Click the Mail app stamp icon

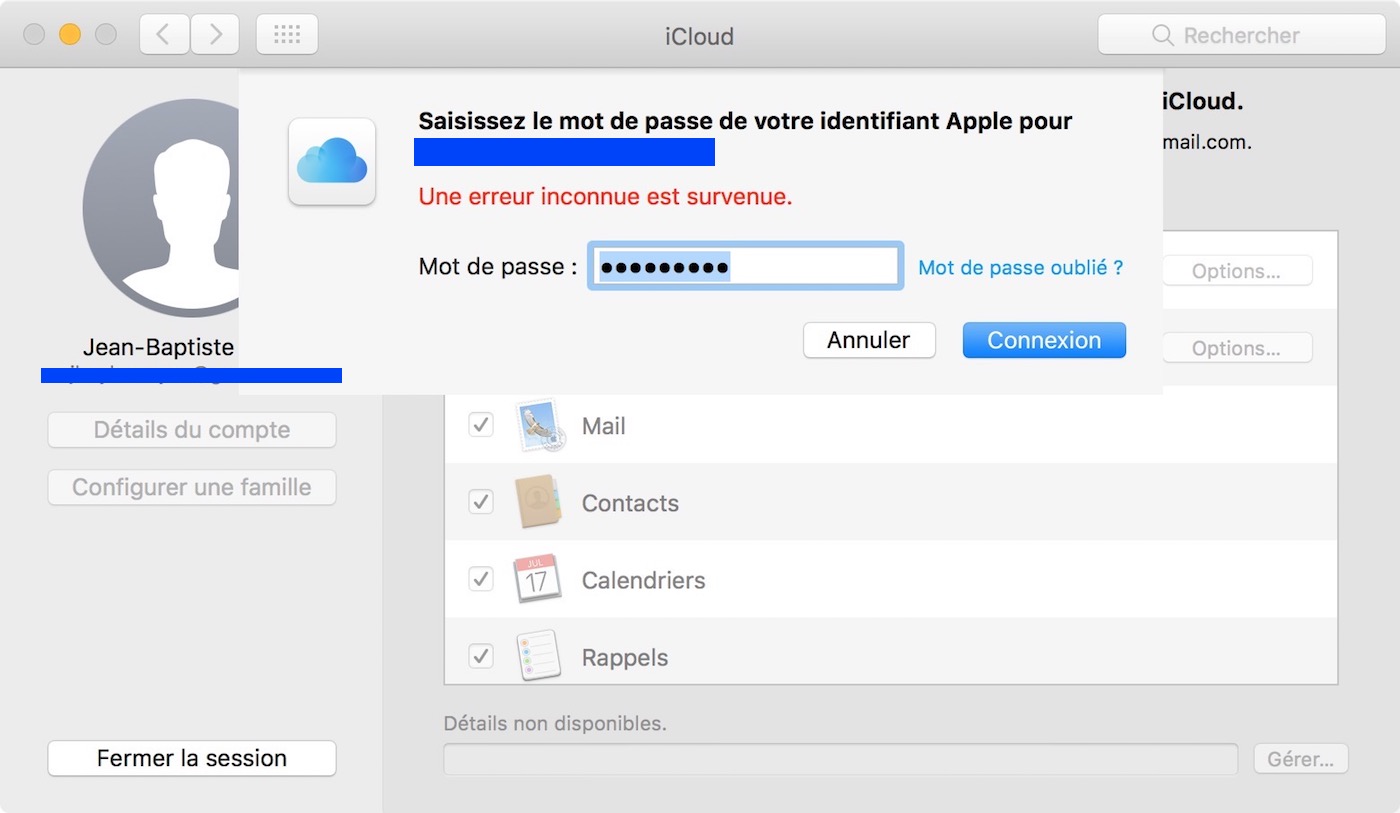(x=541, y=426)
